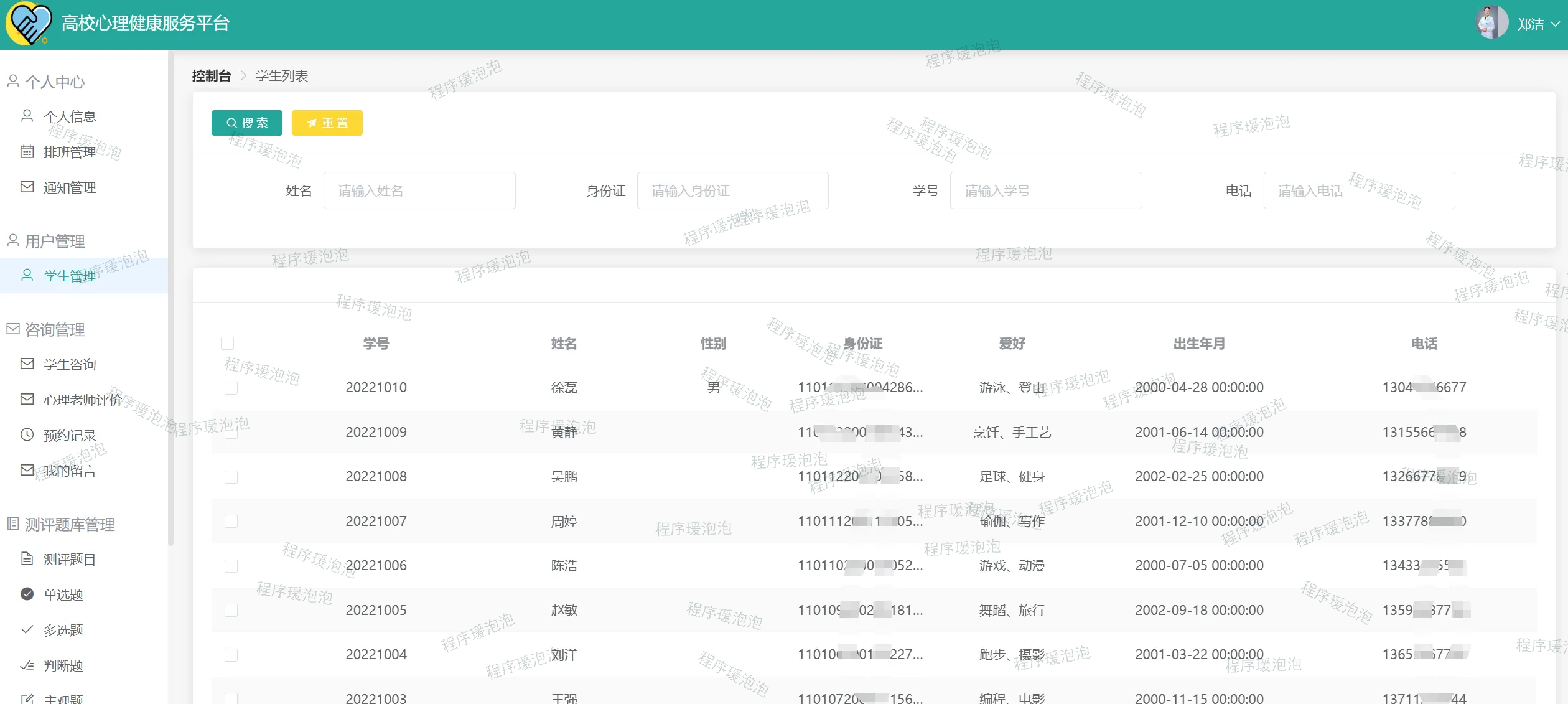Click the filled check-circle icon beside 单选题

pos(27,594)
